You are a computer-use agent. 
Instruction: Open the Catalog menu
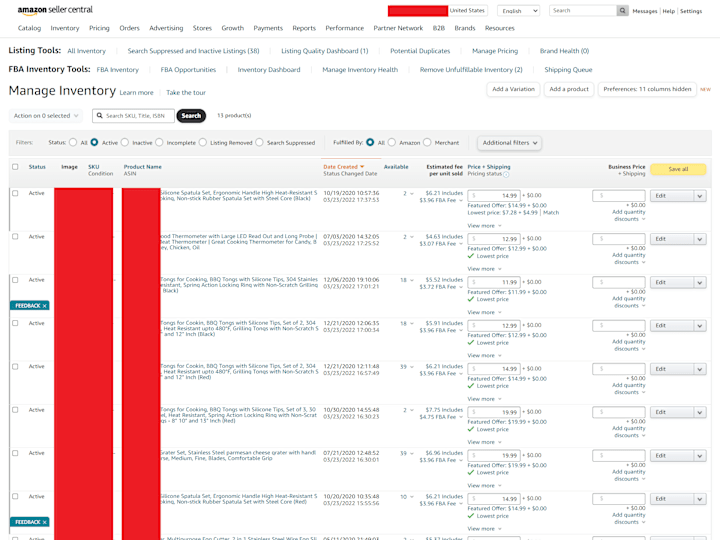coord(29,28)
